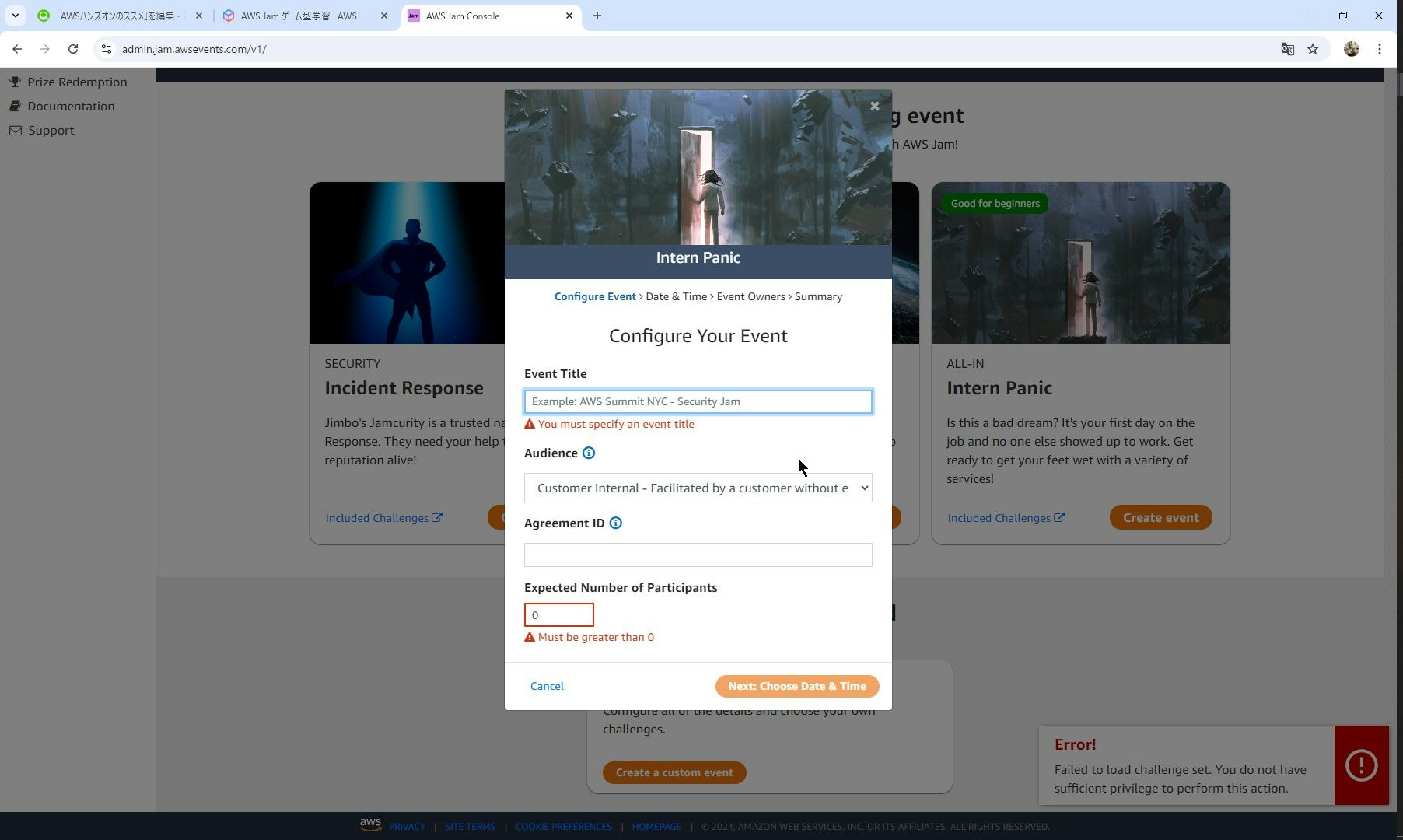Click the Support envelope icon
1403x840 pixels.
tap(16, 130)
